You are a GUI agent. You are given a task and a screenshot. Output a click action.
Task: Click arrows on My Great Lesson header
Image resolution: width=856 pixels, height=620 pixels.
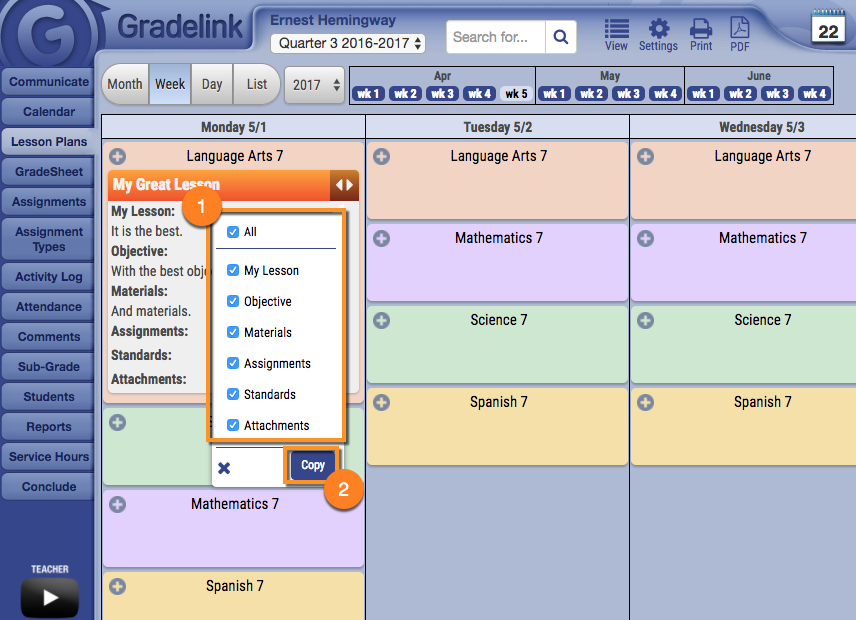coord(344,185)
